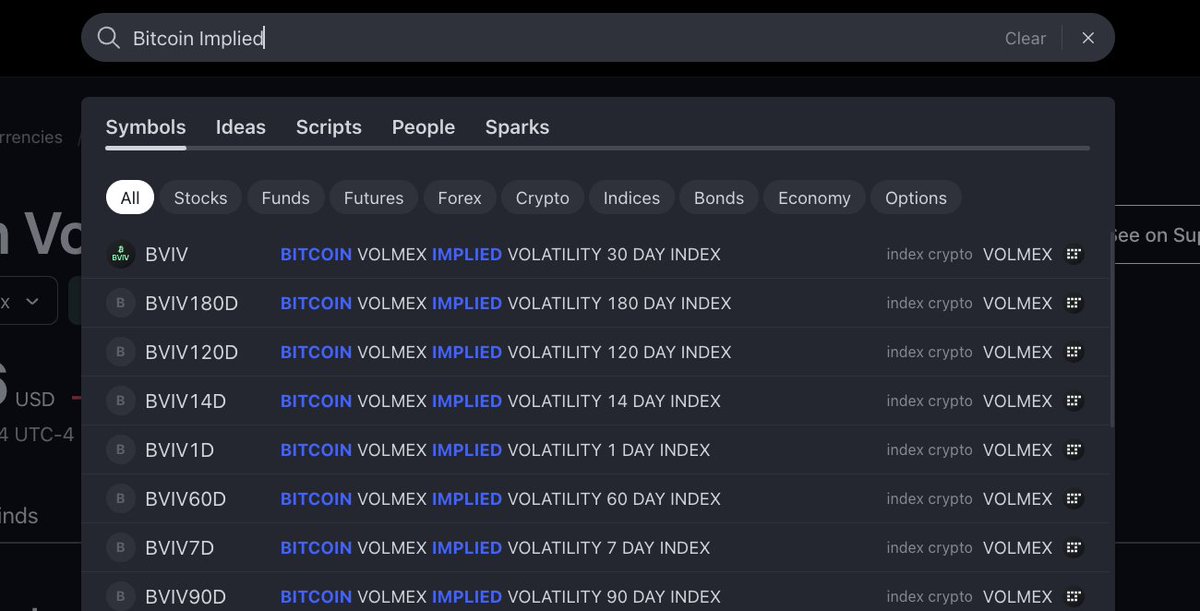Filter results by Options

(x=916, y=198)
